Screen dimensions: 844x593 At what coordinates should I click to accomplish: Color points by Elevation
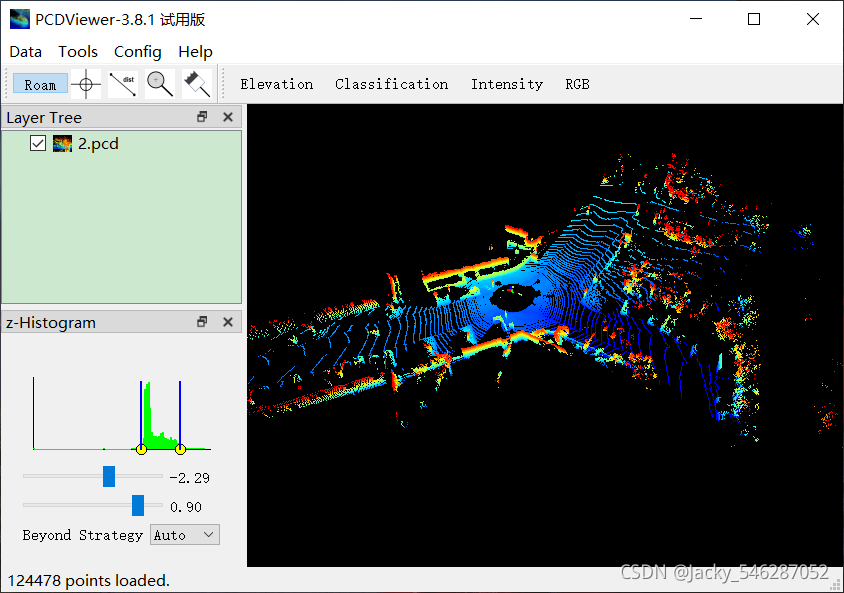[277, 84]
